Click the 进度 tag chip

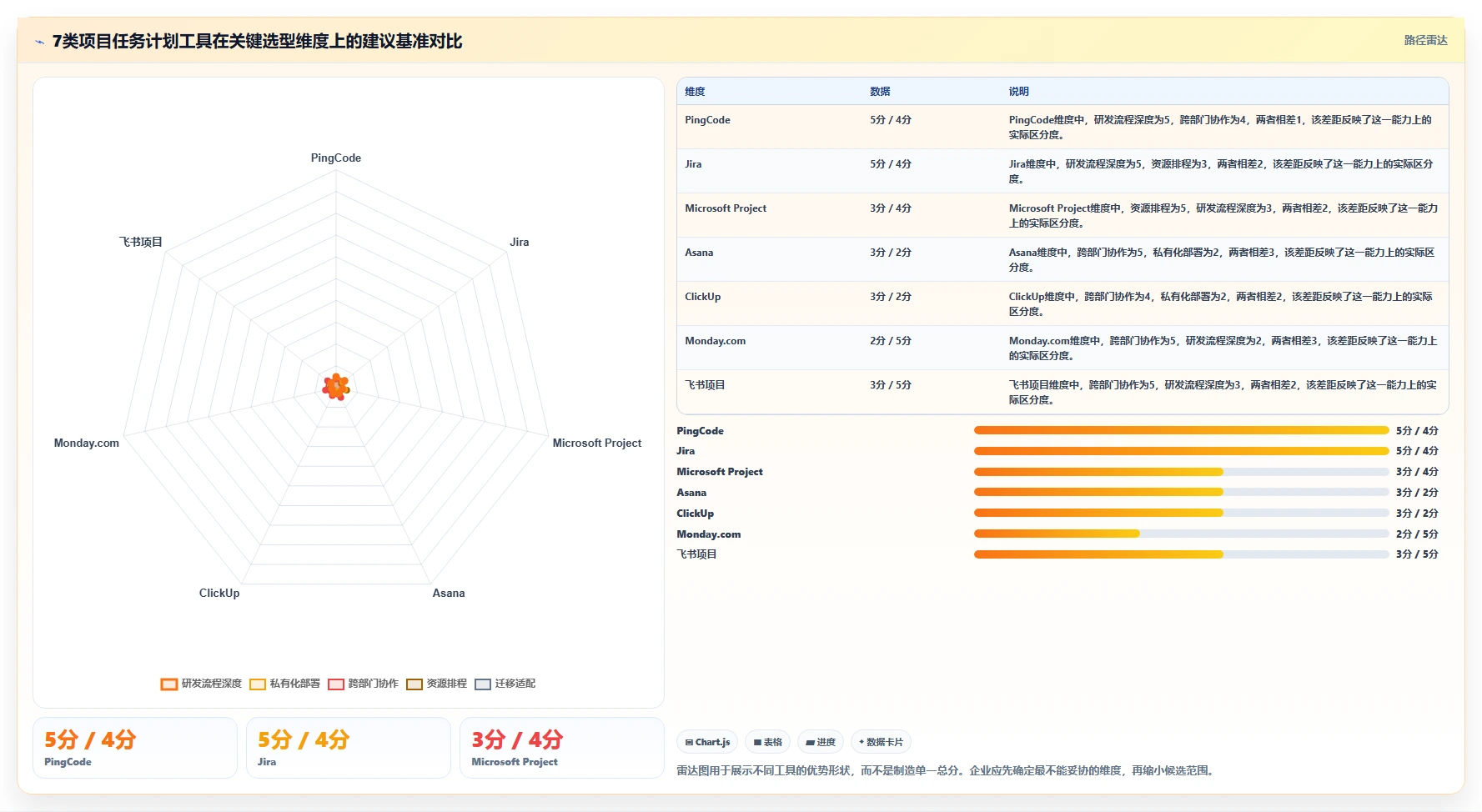click(x=821, y=742)
